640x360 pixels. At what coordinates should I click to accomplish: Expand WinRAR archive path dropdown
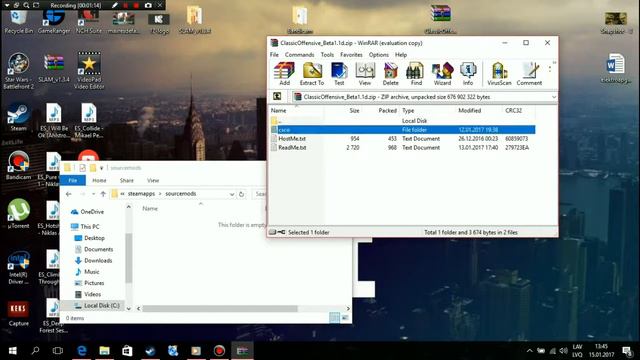553,97
